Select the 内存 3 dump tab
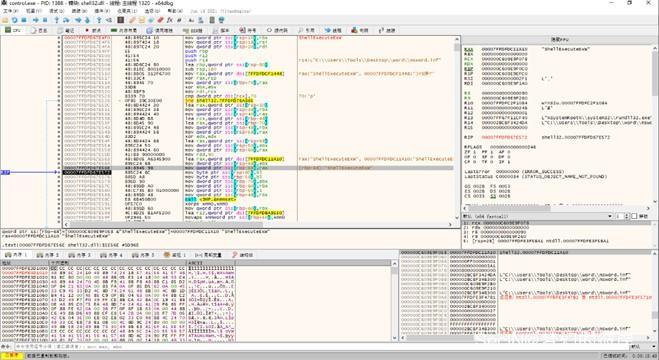 [80, 255]
